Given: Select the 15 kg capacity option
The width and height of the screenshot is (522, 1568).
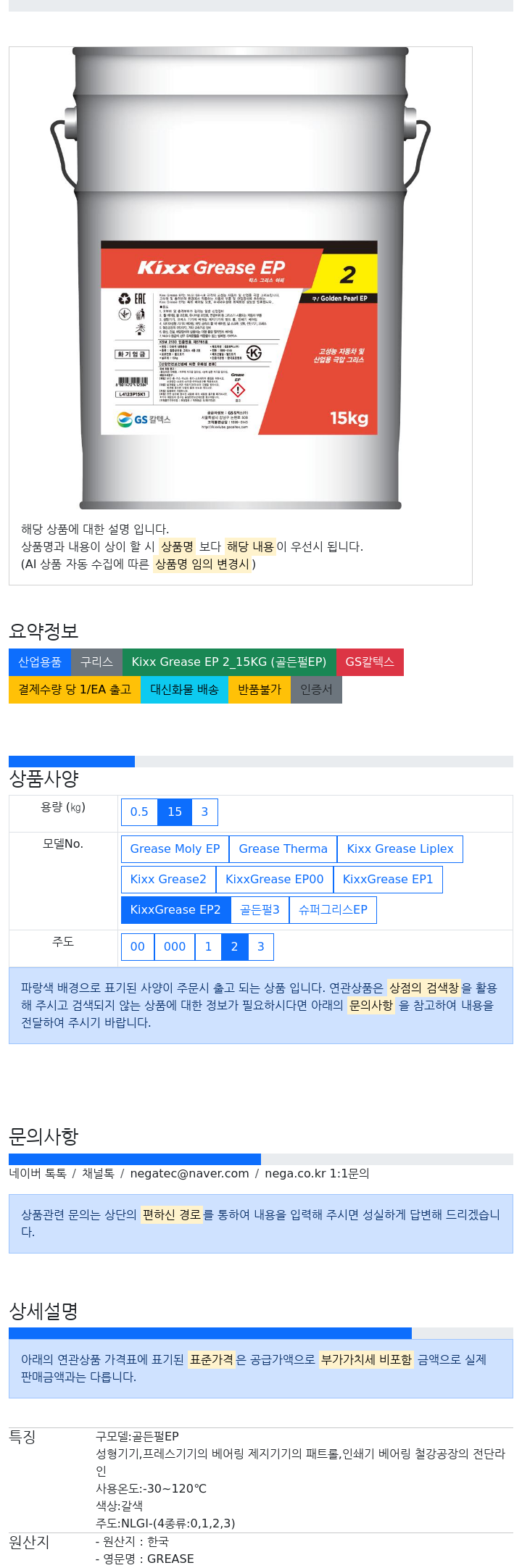Looking at the screenshot, I should [x=175, y=812].
